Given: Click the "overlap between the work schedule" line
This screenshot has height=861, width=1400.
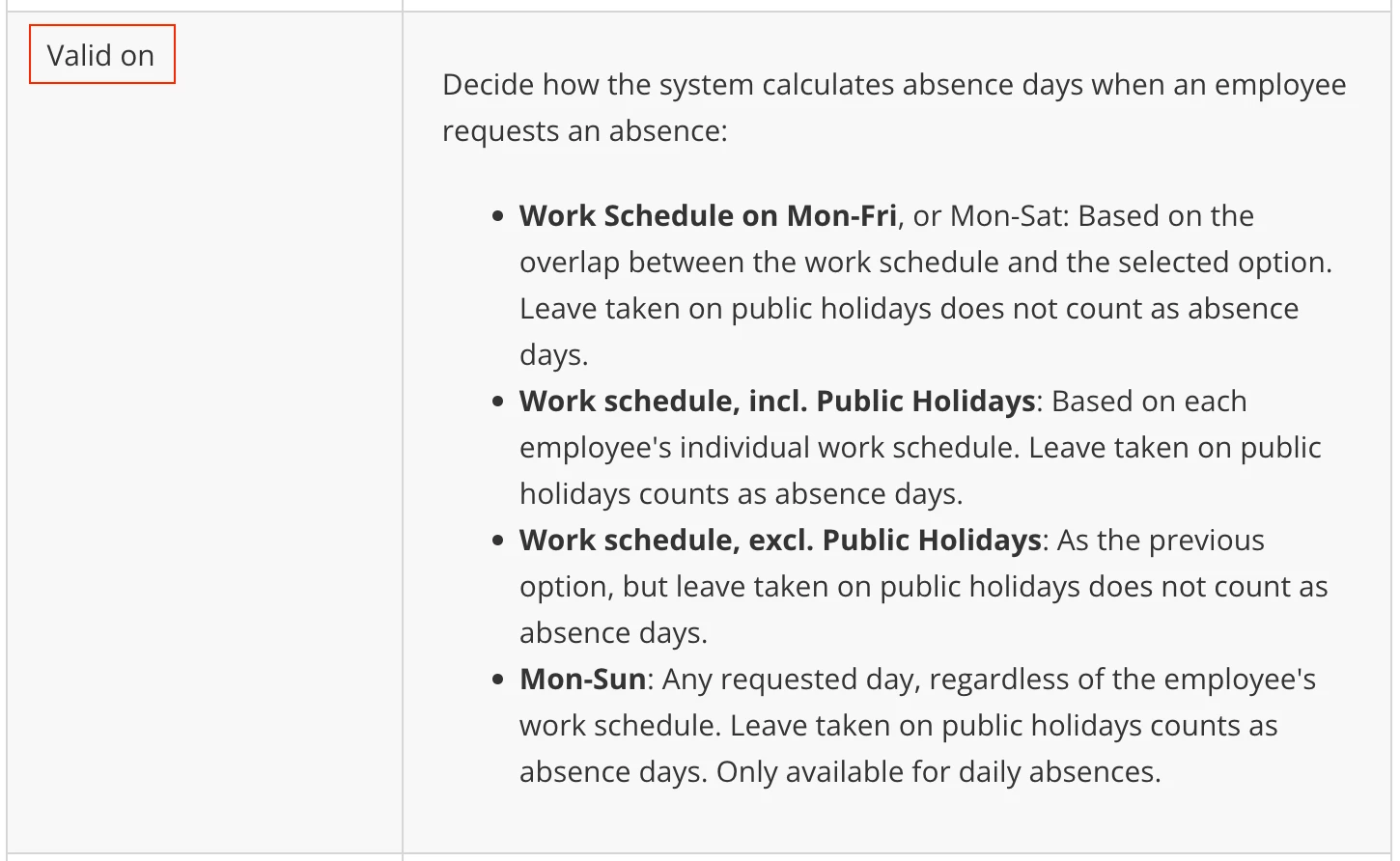Looking at the screenshot, I should pyautogui.click(x=926, y=262).
